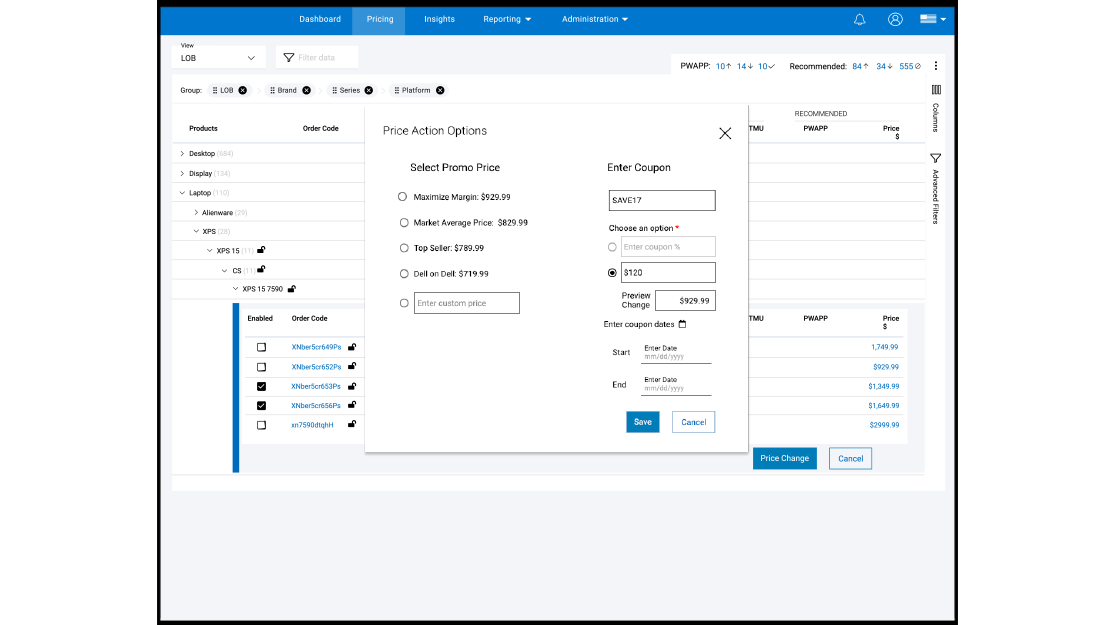Click the coupon dates calendar icon
Image resolution: width=1116 pixels, height=625 pixels.
[x=682, y=324]
